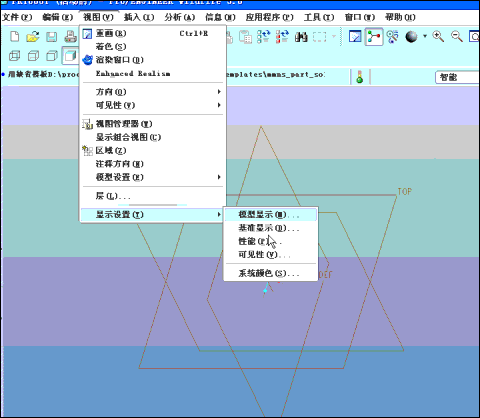Viewport: 480px width, 418px height.
Task: Select hidden line display style icon
Action: click(33, 55)
